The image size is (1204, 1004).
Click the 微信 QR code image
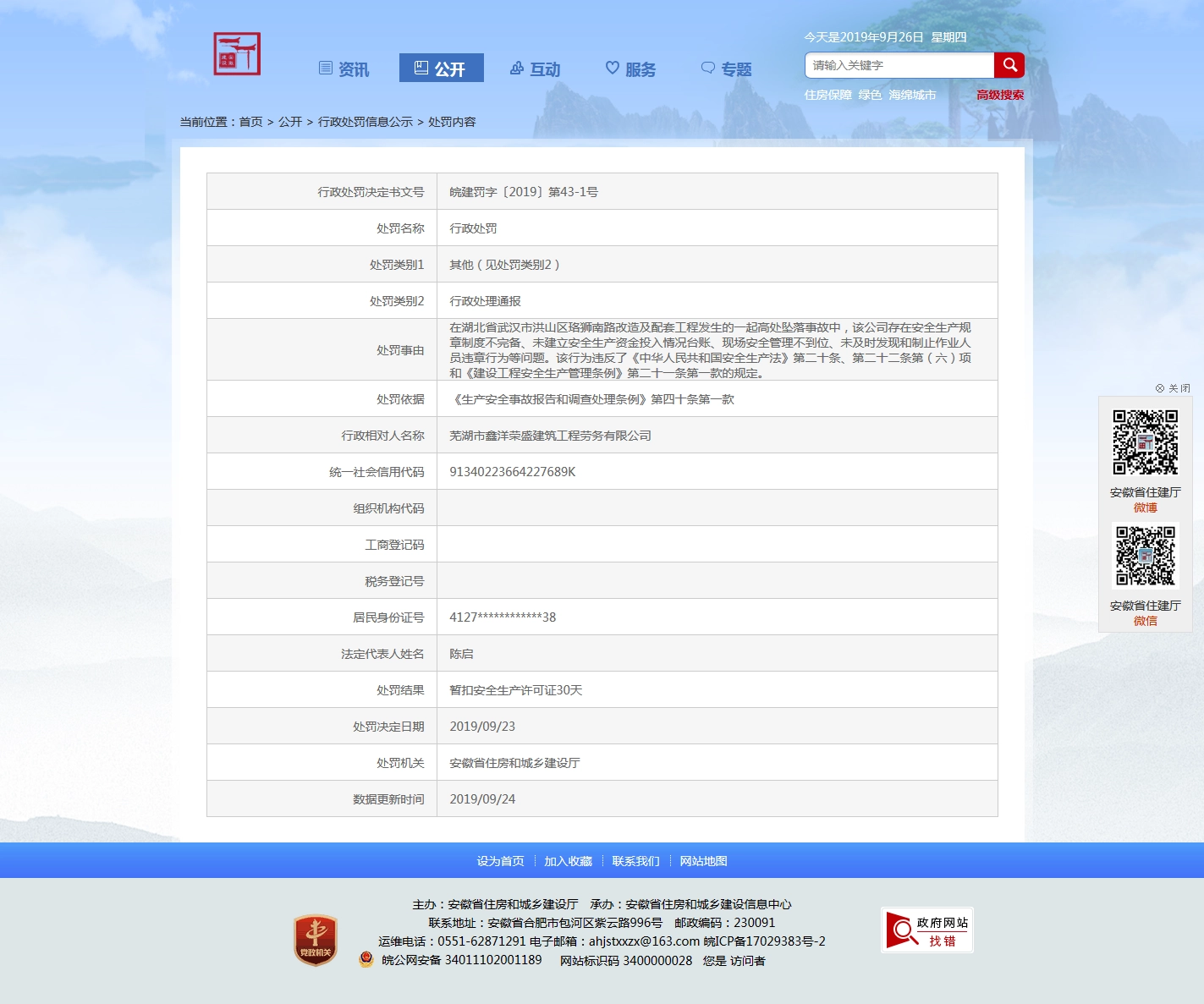click(x=1145, y=556)
